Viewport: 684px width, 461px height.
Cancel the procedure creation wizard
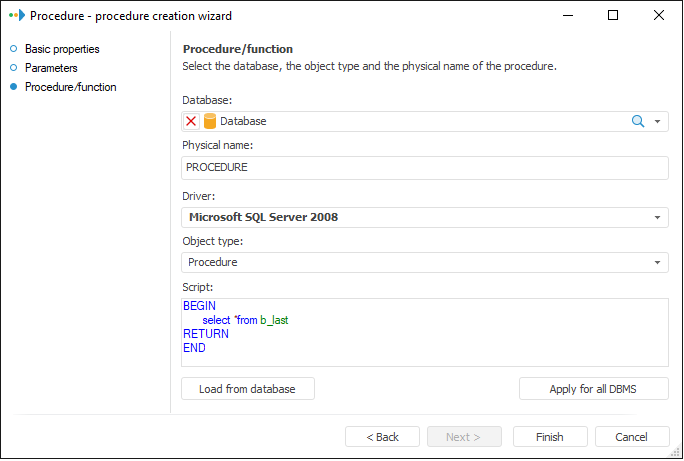pyautogui.click(x=632, y=437)
